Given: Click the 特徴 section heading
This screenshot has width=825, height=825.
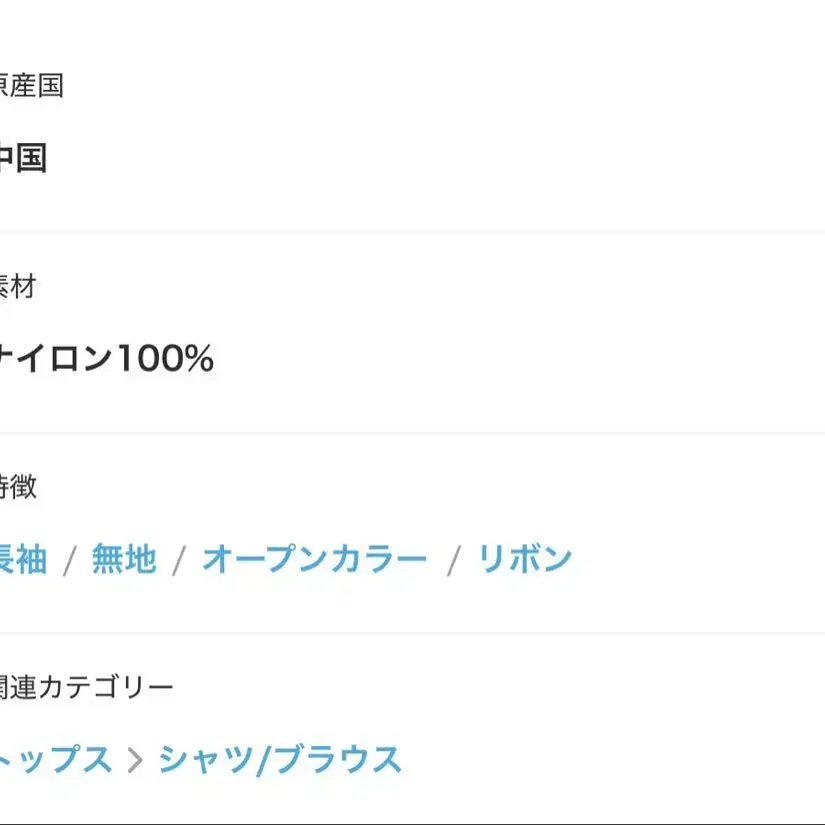Looking at the screenshot, I should pos(18,486).
